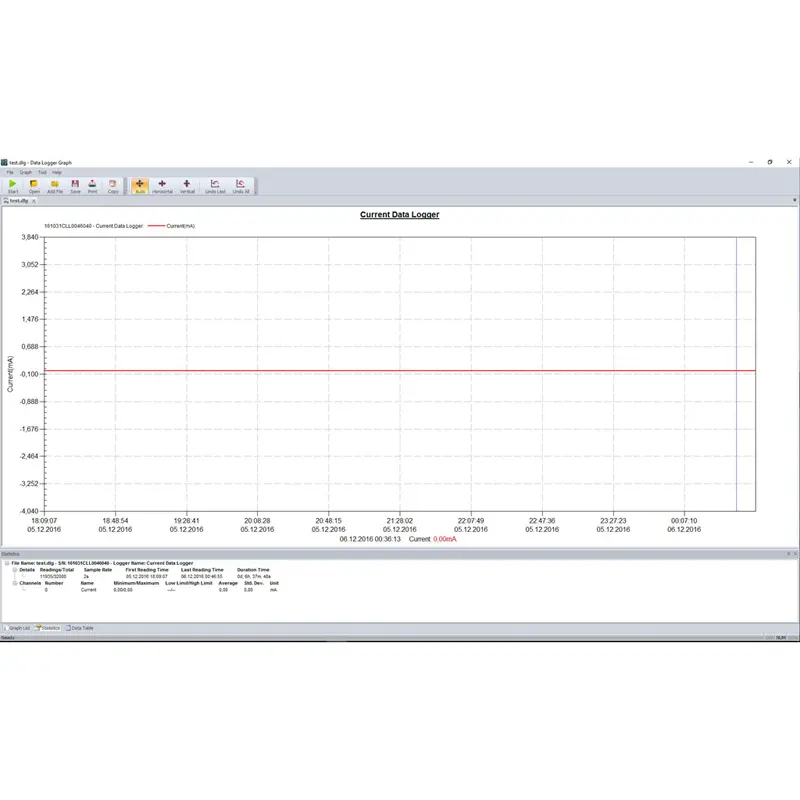Save the graph using the Save icon

click(75, 185)
